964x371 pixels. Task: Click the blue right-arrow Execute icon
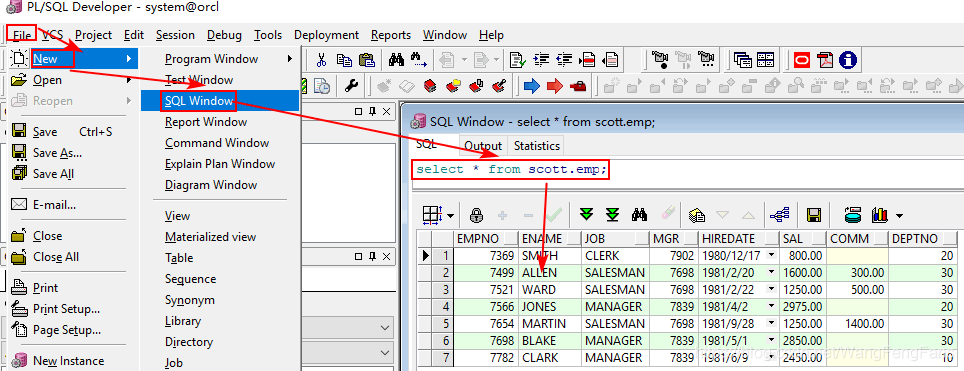coord(532,86)
